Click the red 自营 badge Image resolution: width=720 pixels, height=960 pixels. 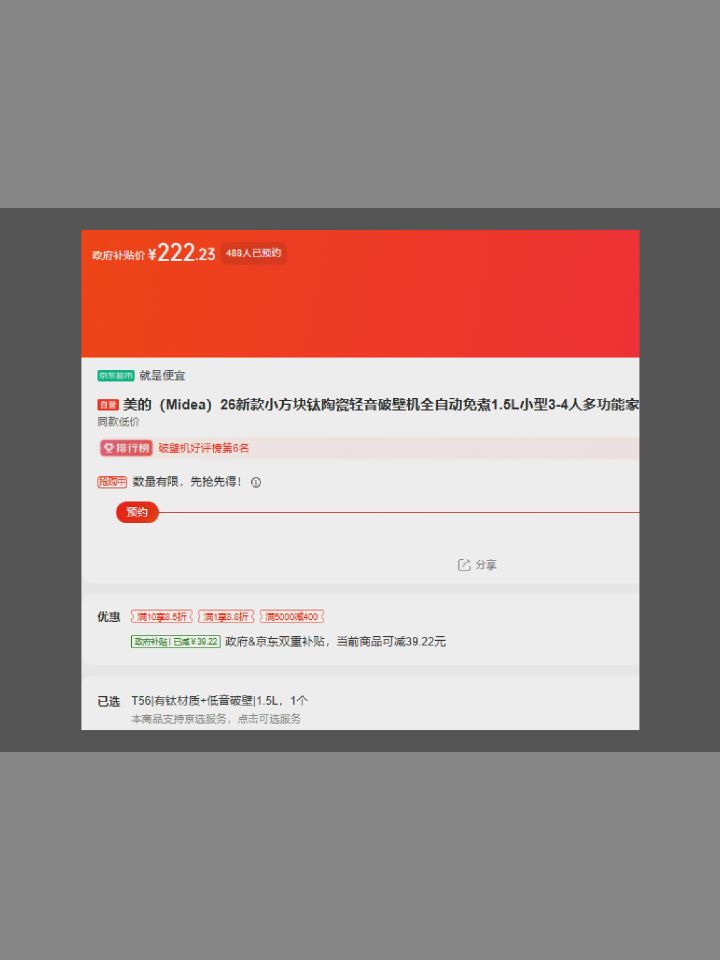pos(108,405)
